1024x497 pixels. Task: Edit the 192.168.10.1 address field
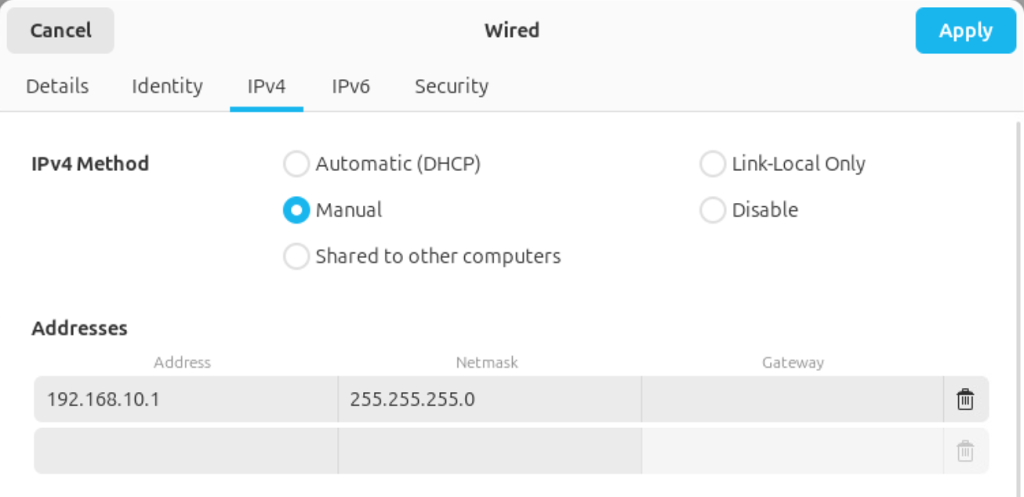click(186, 400)
